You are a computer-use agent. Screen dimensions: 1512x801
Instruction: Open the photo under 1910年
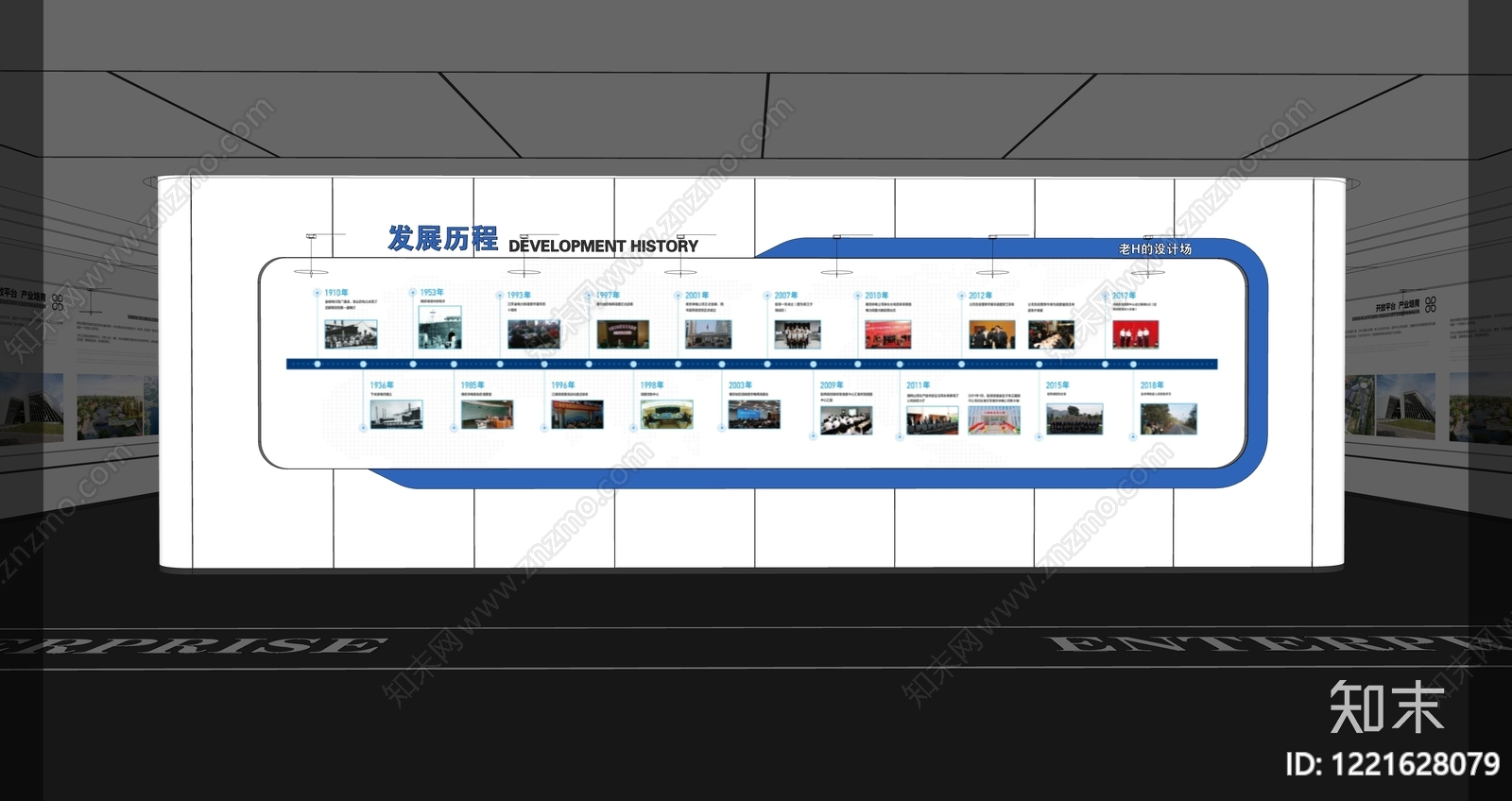351,334
